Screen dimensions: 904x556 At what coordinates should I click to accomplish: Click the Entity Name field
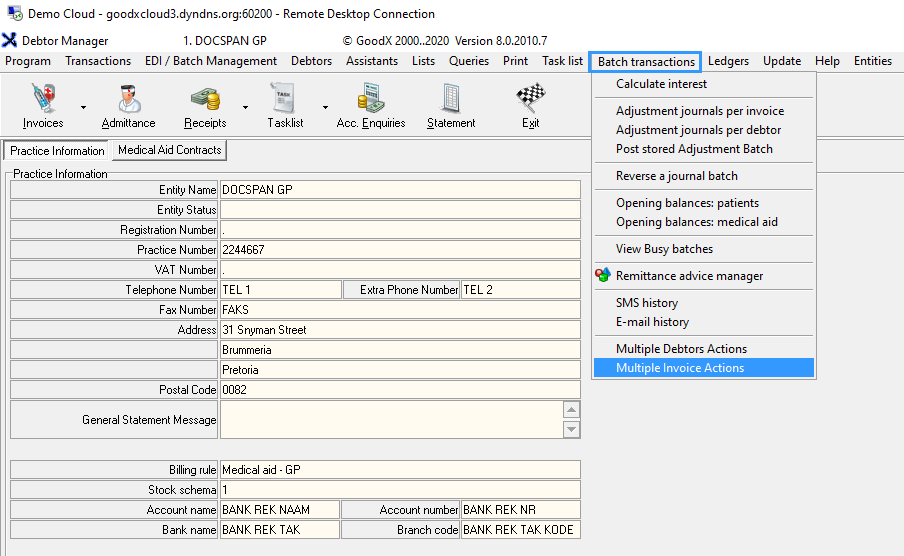coord(399,190)
